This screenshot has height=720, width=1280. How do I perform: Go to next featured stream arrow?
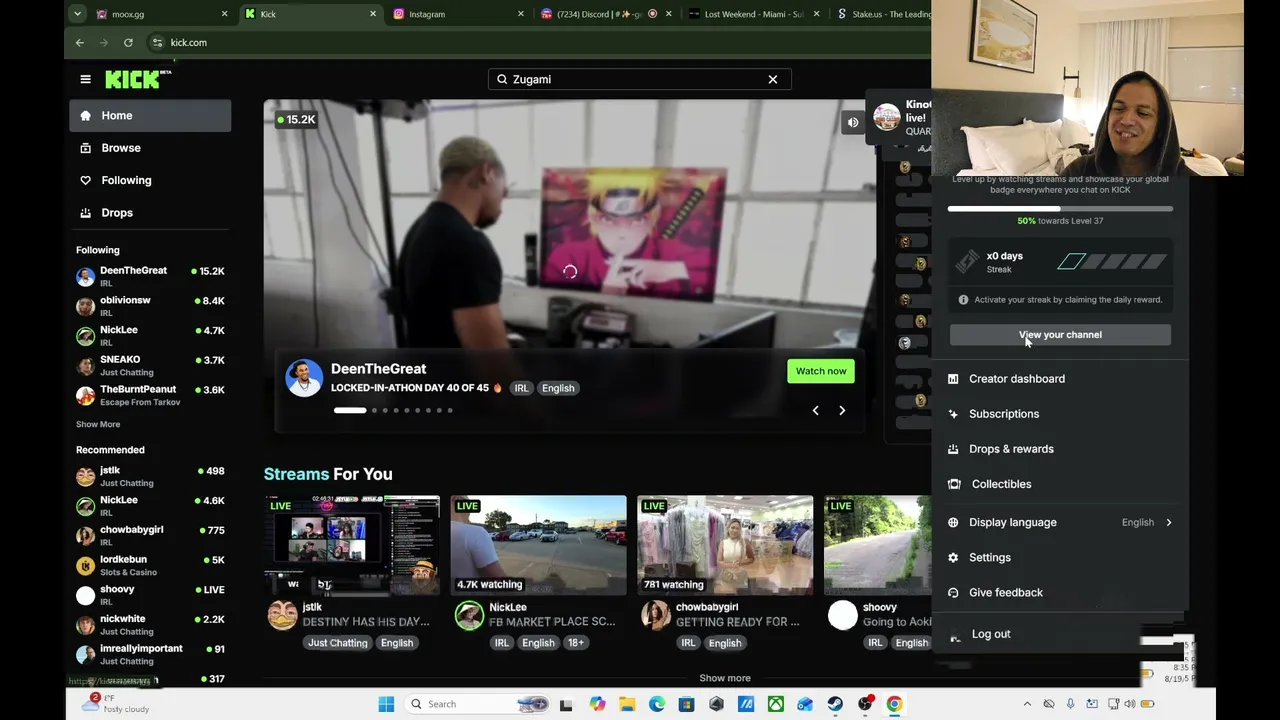[x=842, y=410]
